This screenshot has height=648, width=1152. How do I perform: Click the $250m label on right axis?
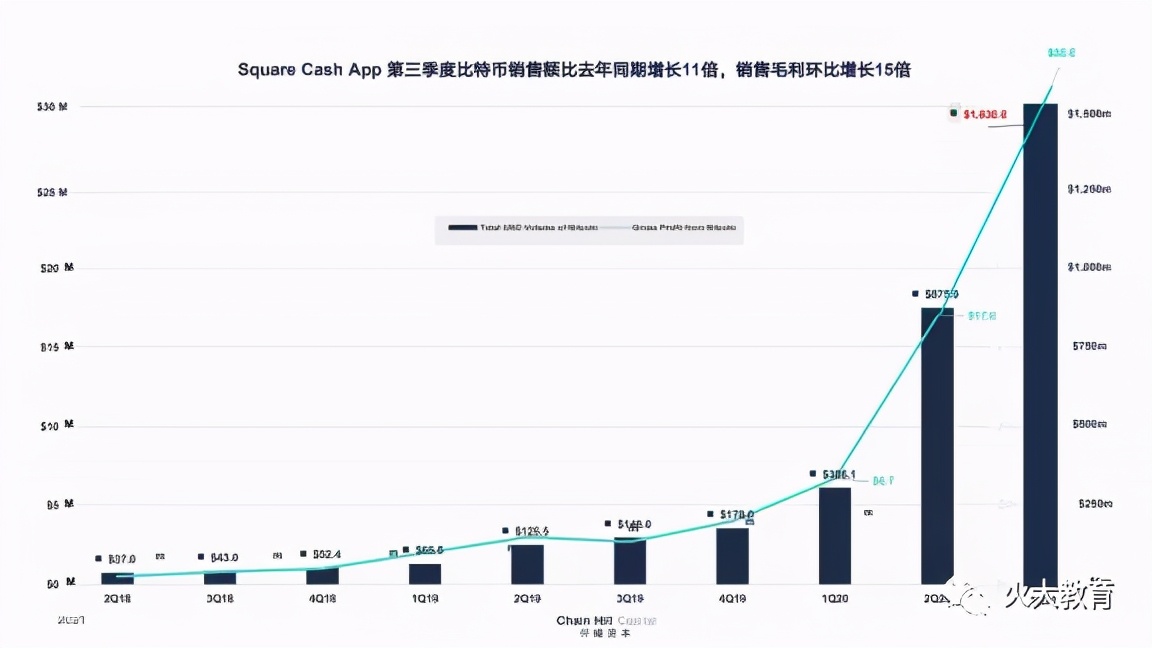(1095, 504)
